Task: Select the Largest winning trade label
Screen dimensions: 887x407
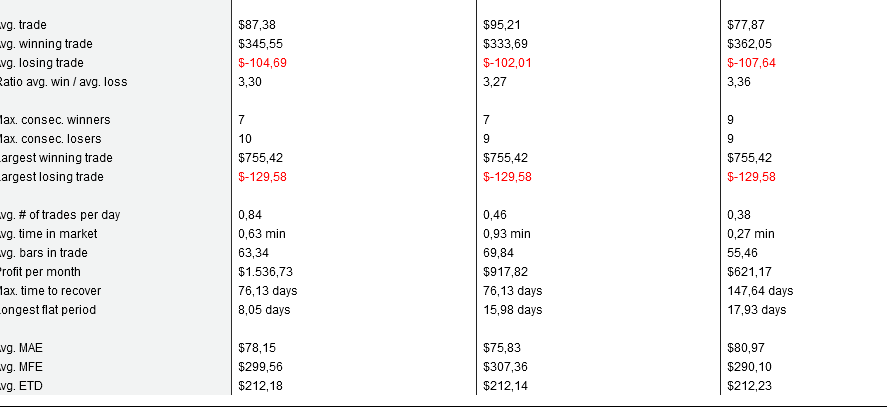Action: click(x=55, y=157)
